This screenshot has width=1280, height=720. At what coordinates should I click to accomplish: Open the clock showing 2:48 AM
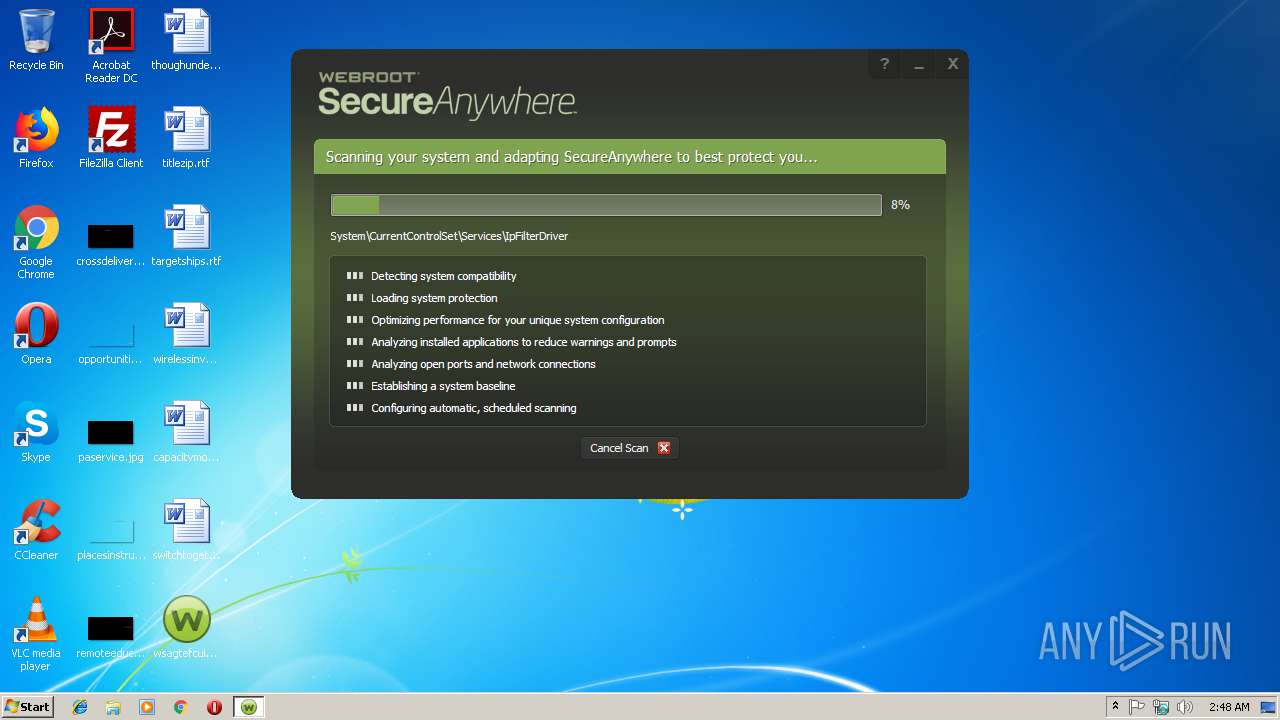click(1229, 707)
